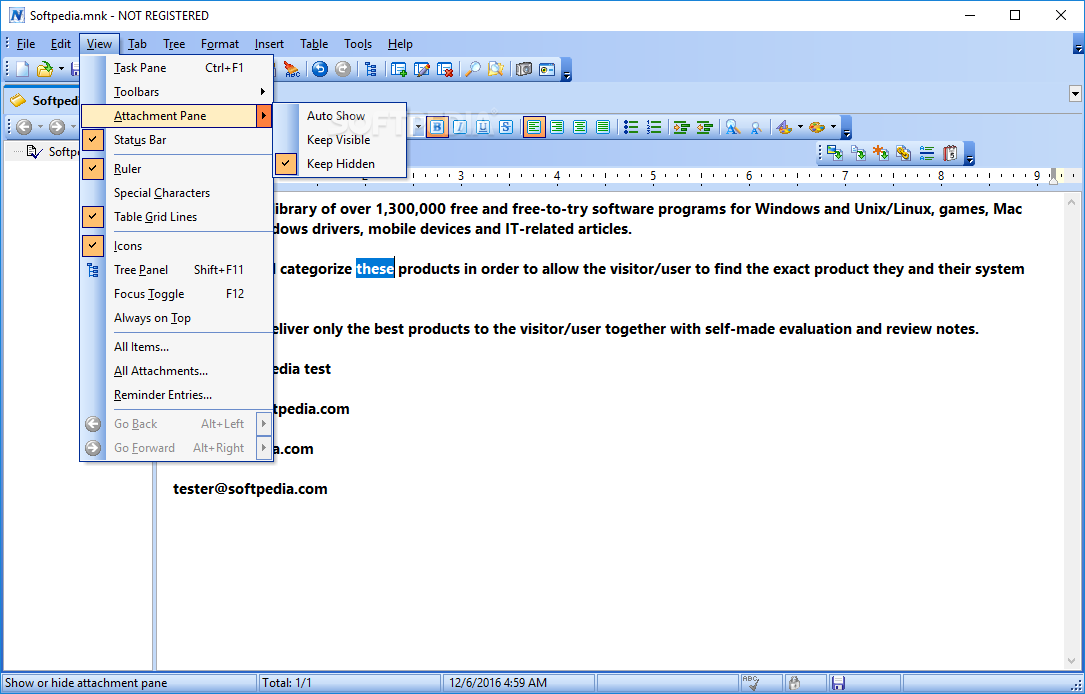Open All Items... dialog entry
Image resolution: width=1085 pixels, height=694 pixels.
point(177,347)
